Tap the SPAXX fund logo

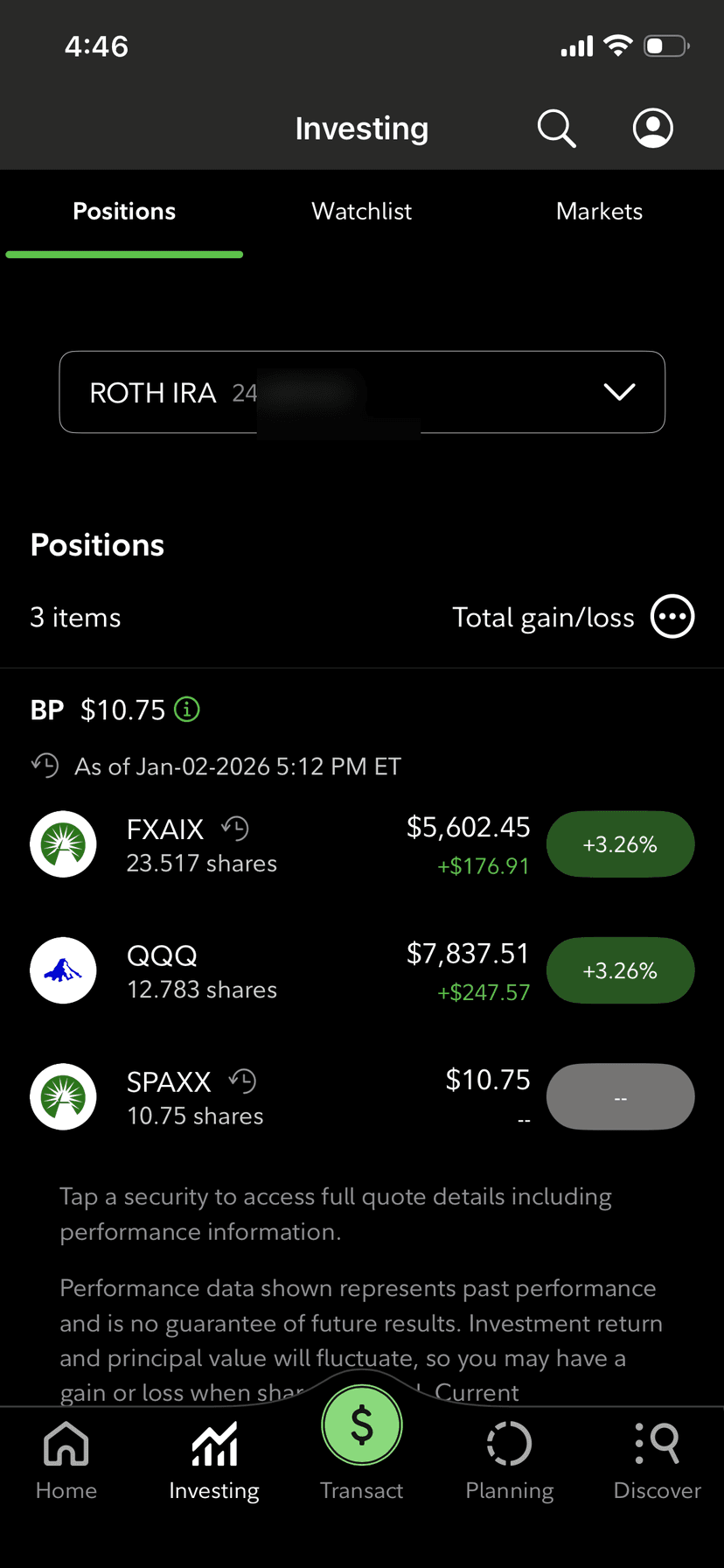point(63,1096)
